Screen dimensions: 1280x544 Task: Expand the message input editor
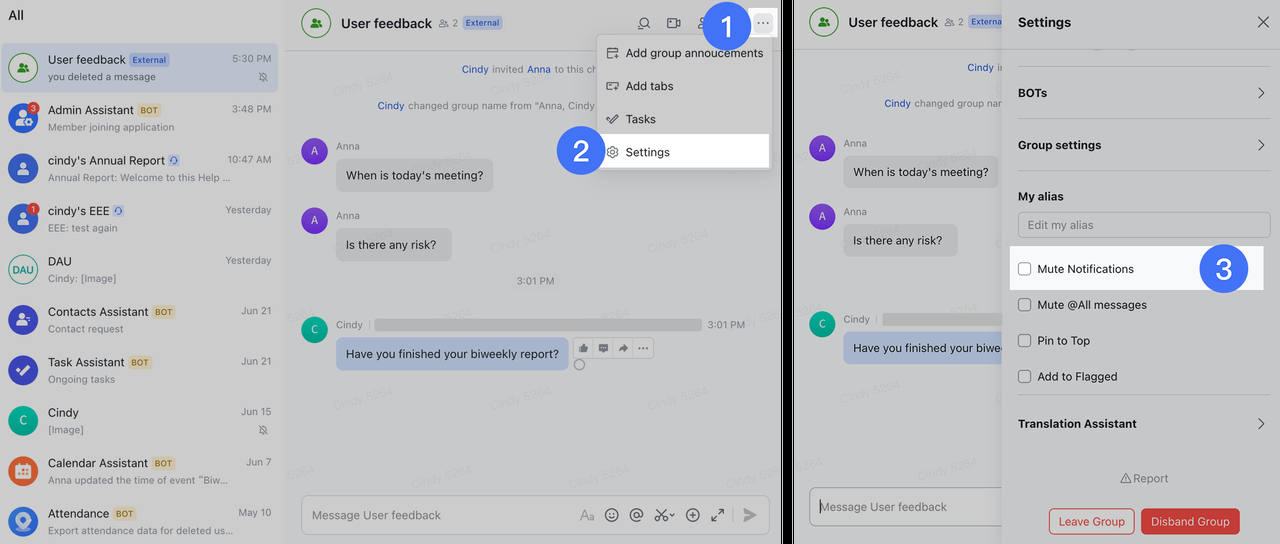pyautogui.click(x=718, y=515)
